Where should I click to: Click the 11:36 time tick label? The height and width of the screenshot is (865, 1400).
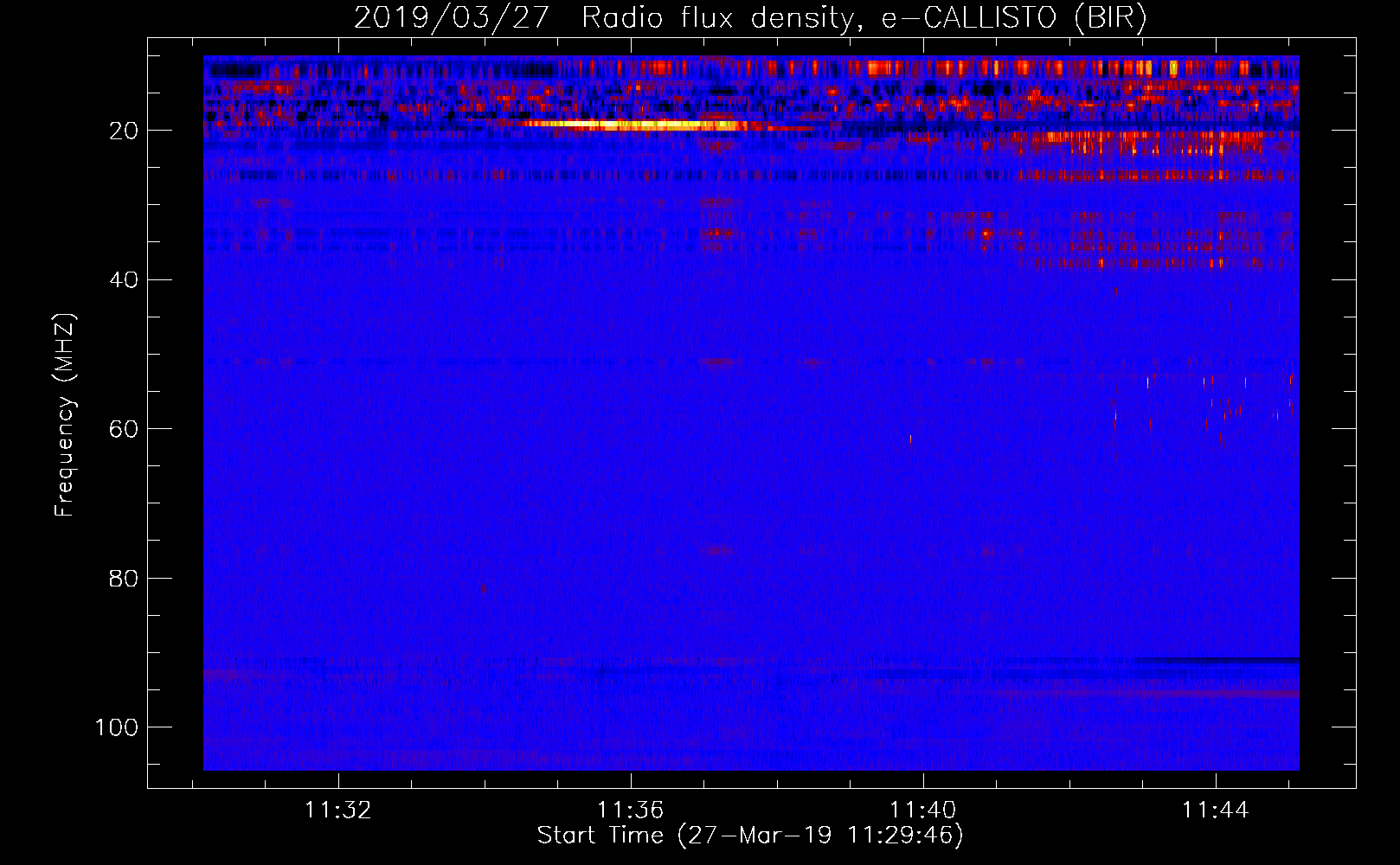pyautogui.click(x=631, y=810)
